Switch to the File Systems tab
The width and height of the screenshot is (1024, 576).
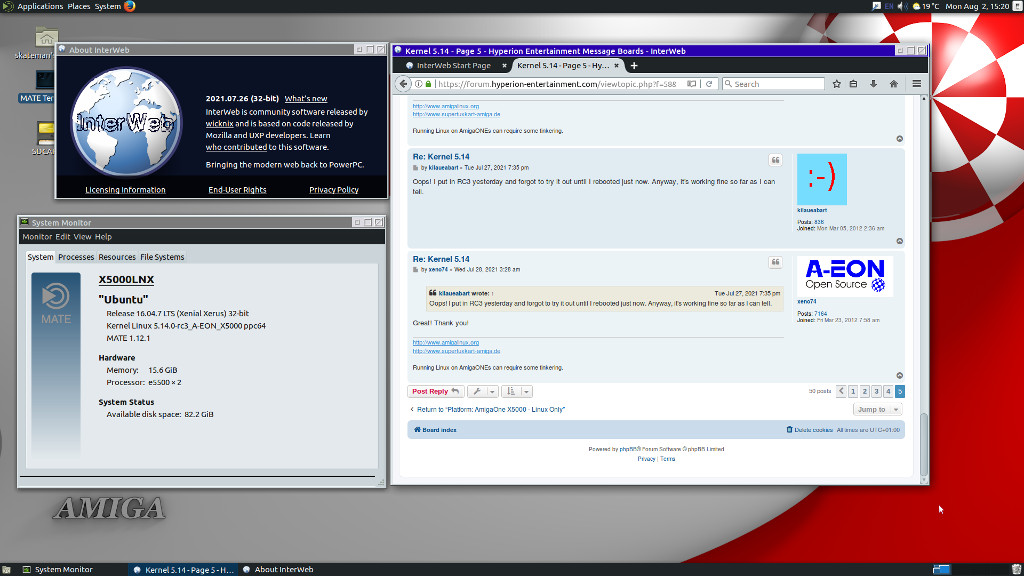tap(162, 257)
